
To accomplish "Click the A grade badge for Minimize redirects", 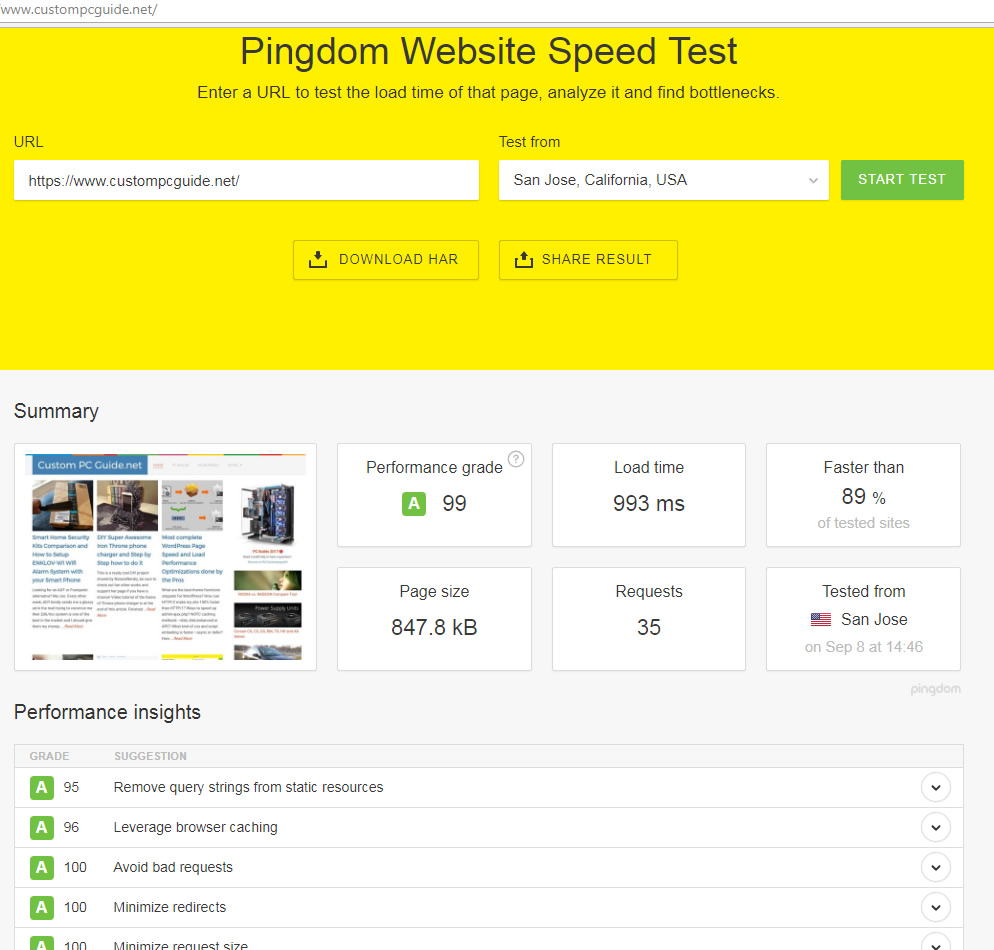I will pyautogui.click(x=41, y=908).
